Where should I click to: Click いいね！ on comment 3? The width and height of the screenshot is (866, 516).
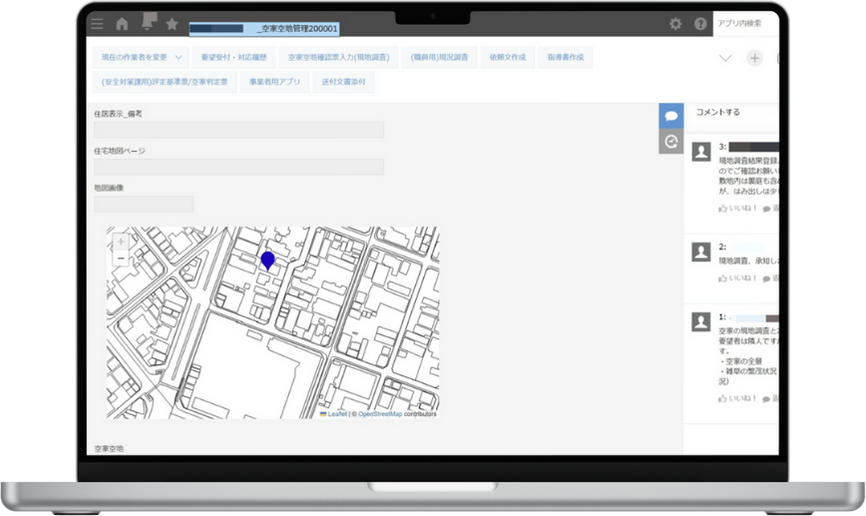pos(739,208)
